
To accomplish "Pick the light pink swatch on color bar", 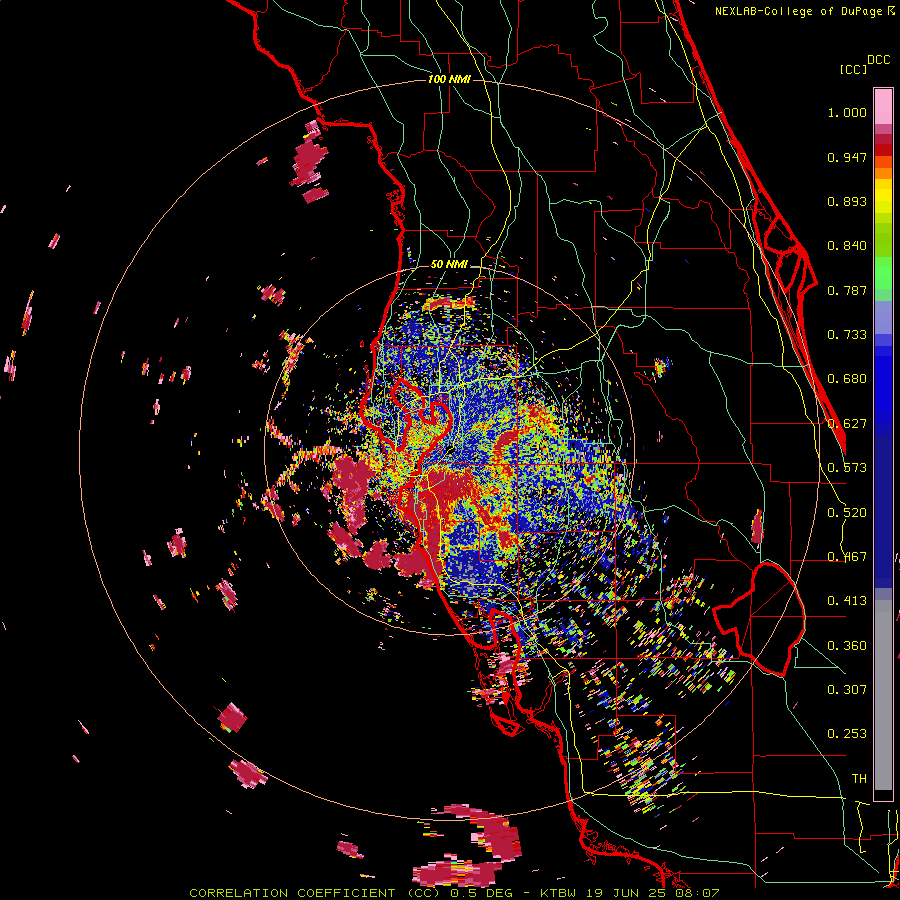I will pyautogui.click(x=883, y=106).
